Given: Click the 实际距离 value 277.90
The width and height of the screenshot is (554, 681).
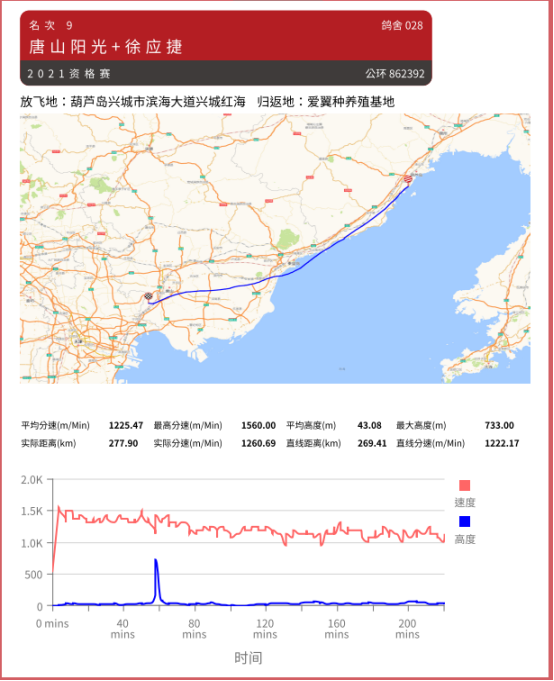Looking at the screenshot, I should tap(123, 443).
